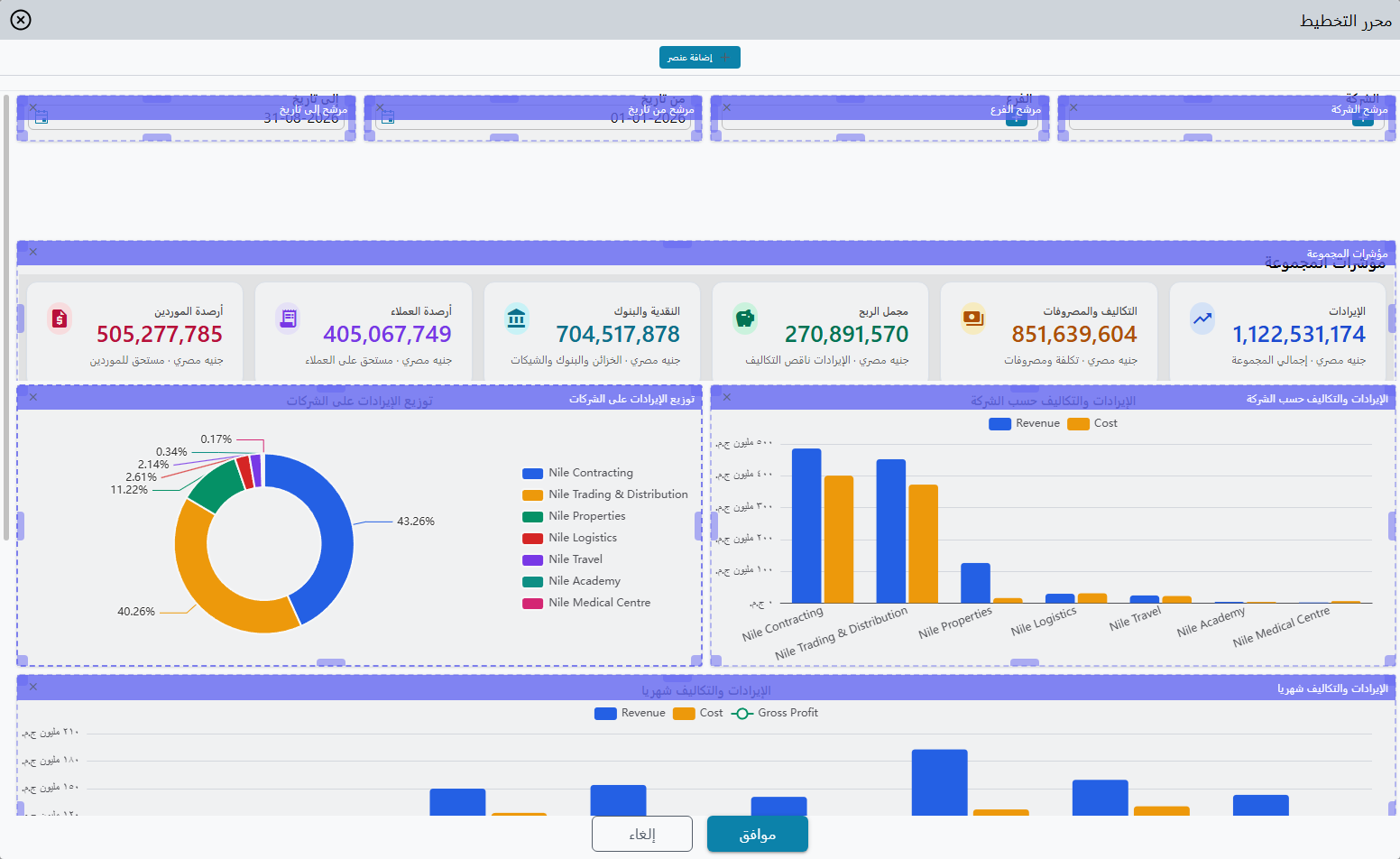Click the revenue total 1,122,531,174
Viewport: 1400px width, 859px height.
1299,335
